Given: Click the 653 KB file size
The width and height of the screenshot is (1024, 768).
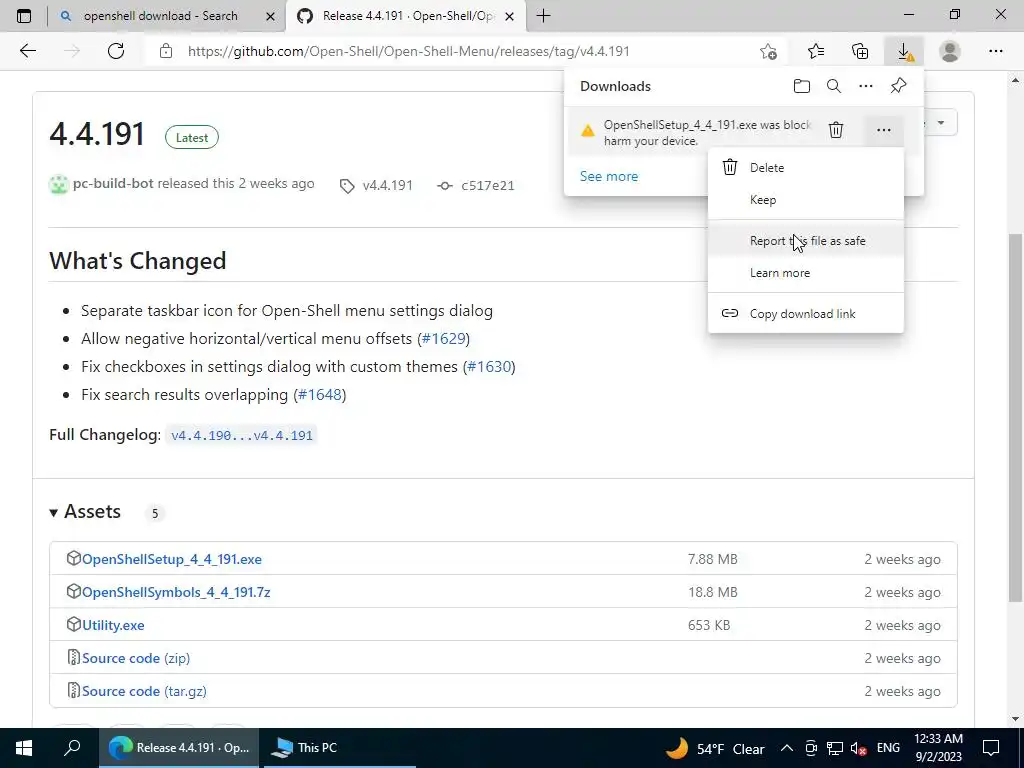Looking at the screenshot, I should point(709,625).
